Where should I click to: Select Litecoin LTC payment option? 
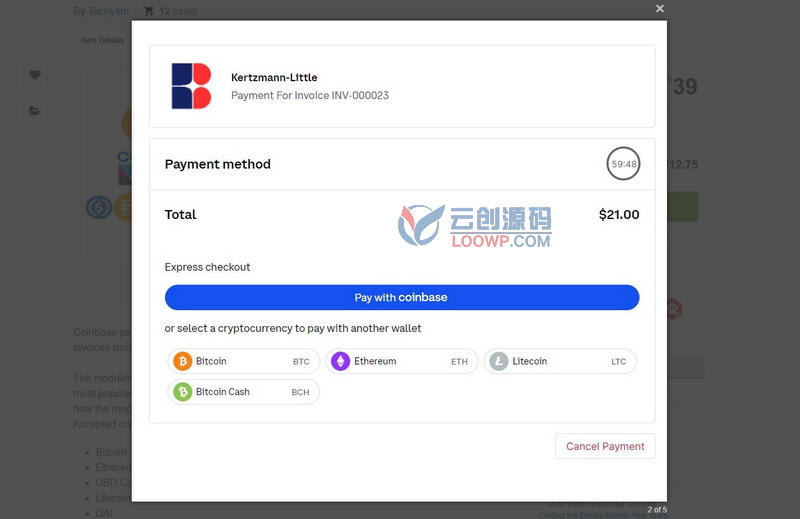point(560,361)
